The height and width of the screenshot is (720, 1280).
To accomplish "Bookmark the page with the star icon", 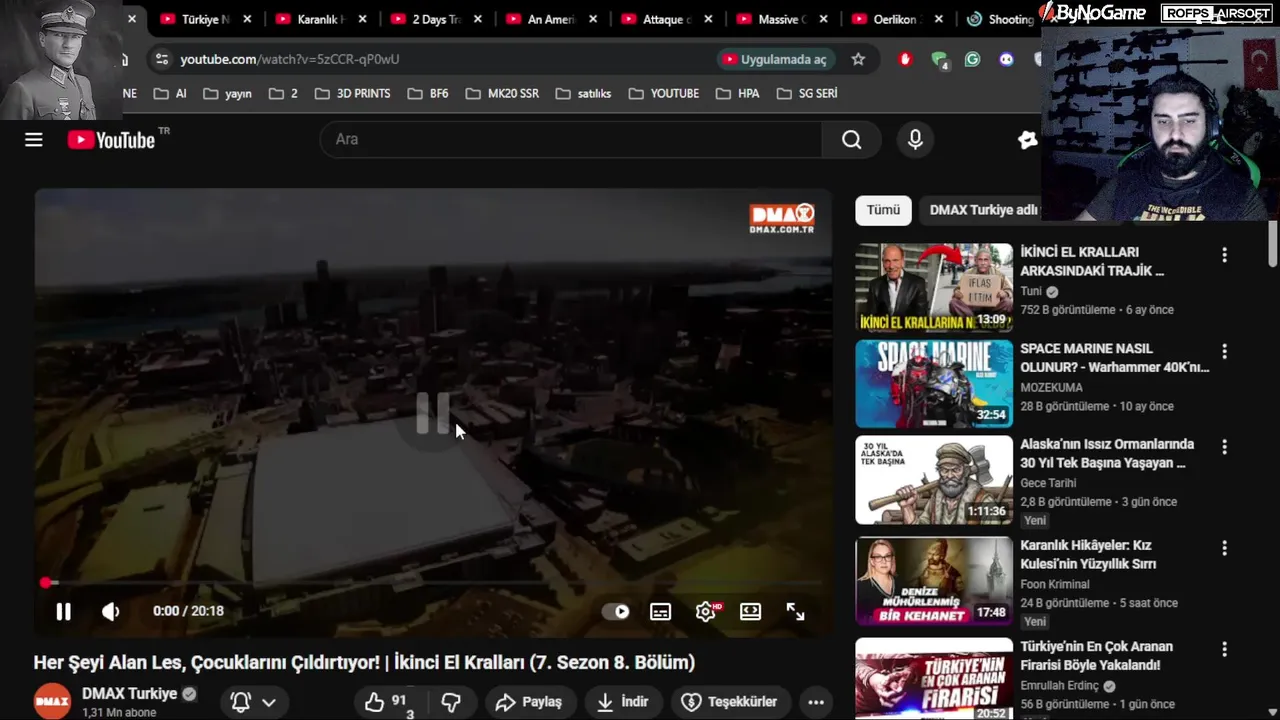I will pyautogui.click(x=858, y=59).
